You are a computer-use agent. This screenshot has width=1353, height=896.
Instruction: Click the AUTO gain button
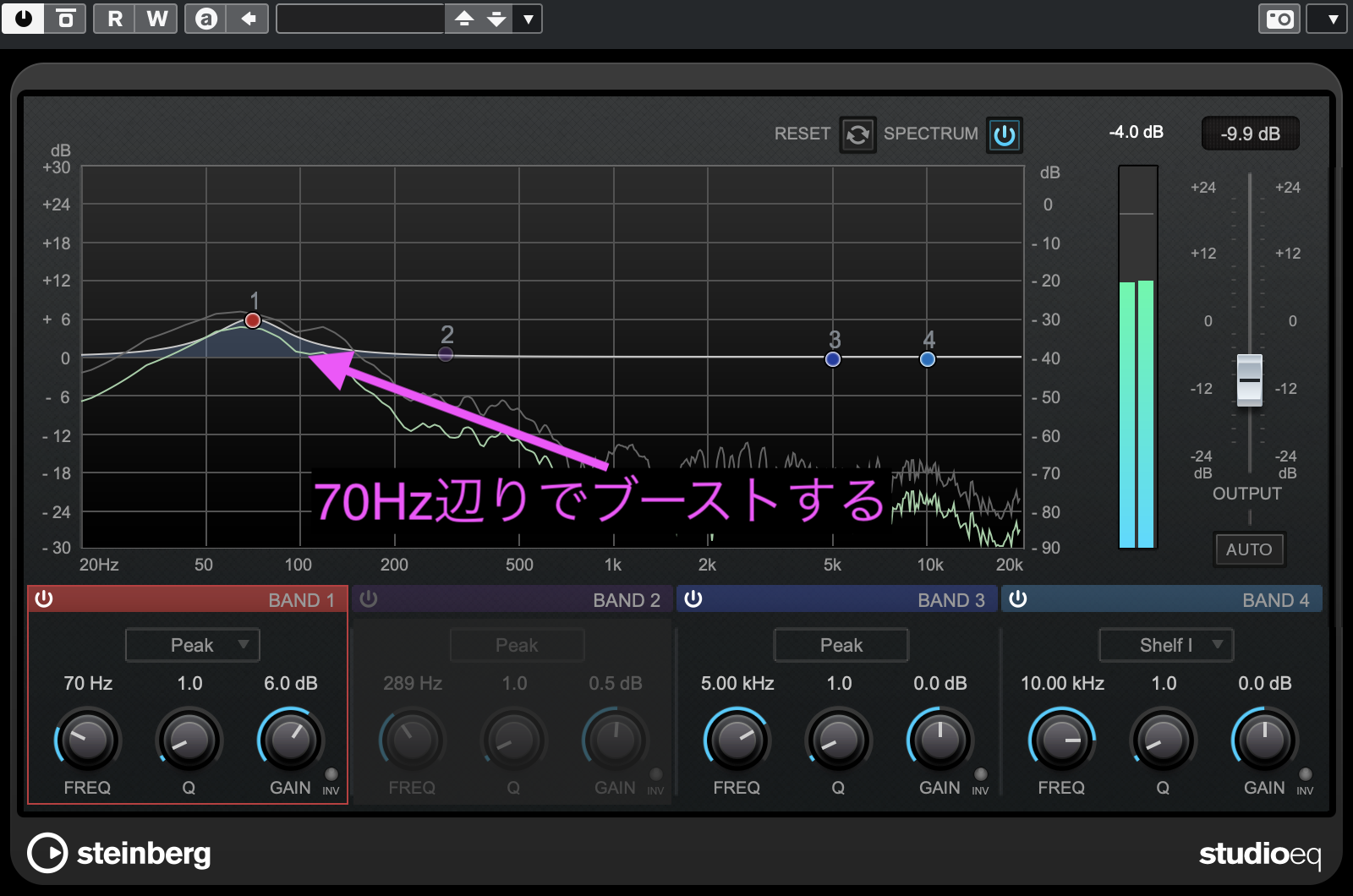pyautogui.click(x=1249, y=549)
